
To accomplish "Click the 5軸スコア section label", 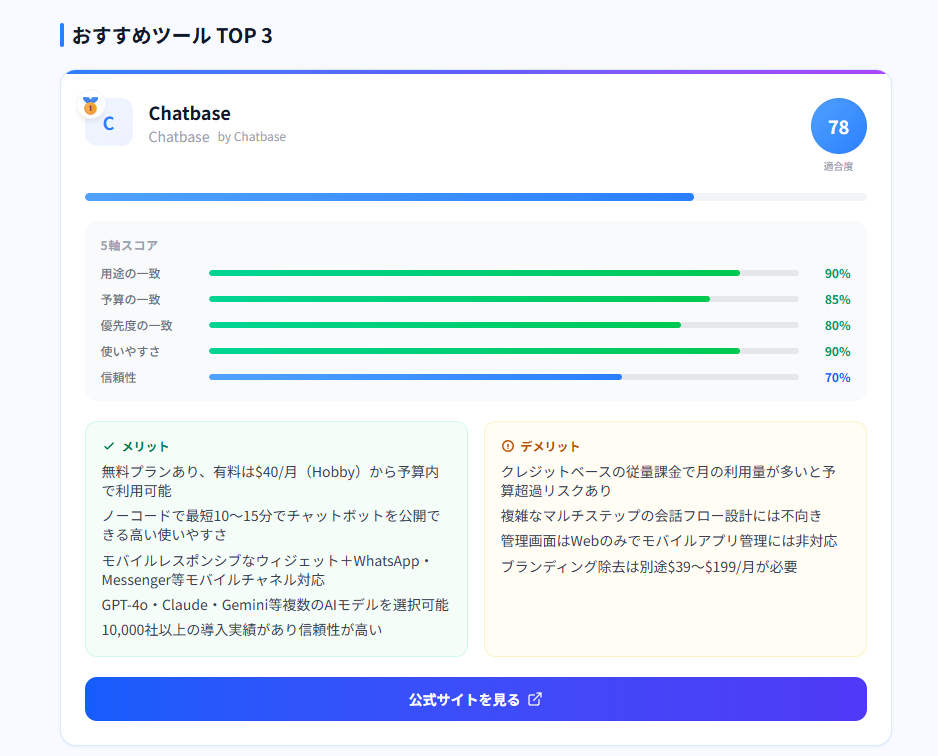I will pyautogui.click(x=129, y=245).
